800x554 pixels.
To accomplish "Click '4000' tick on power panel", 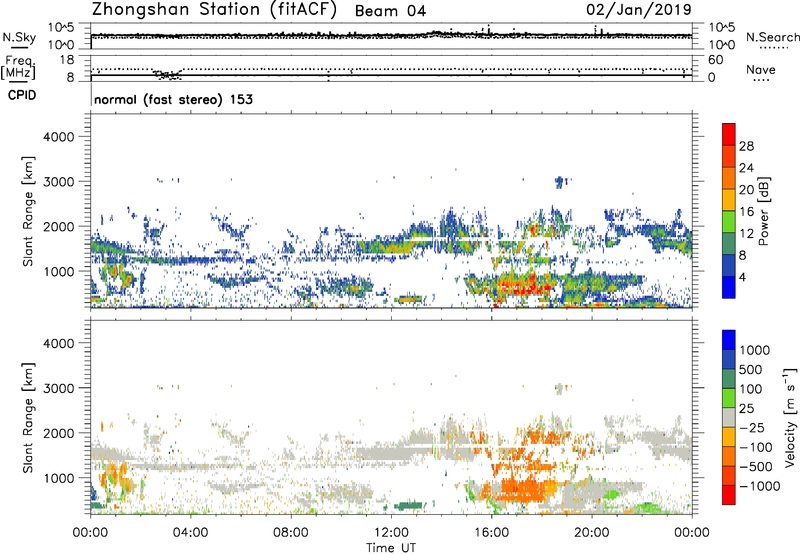I will click(59, 137).
